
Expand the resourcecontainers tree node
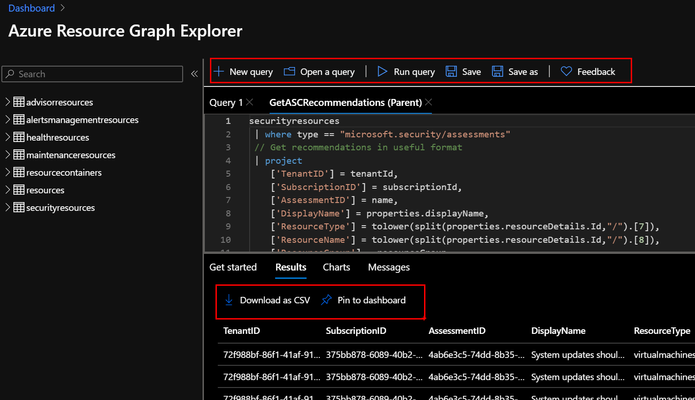[x=7, y=172]
